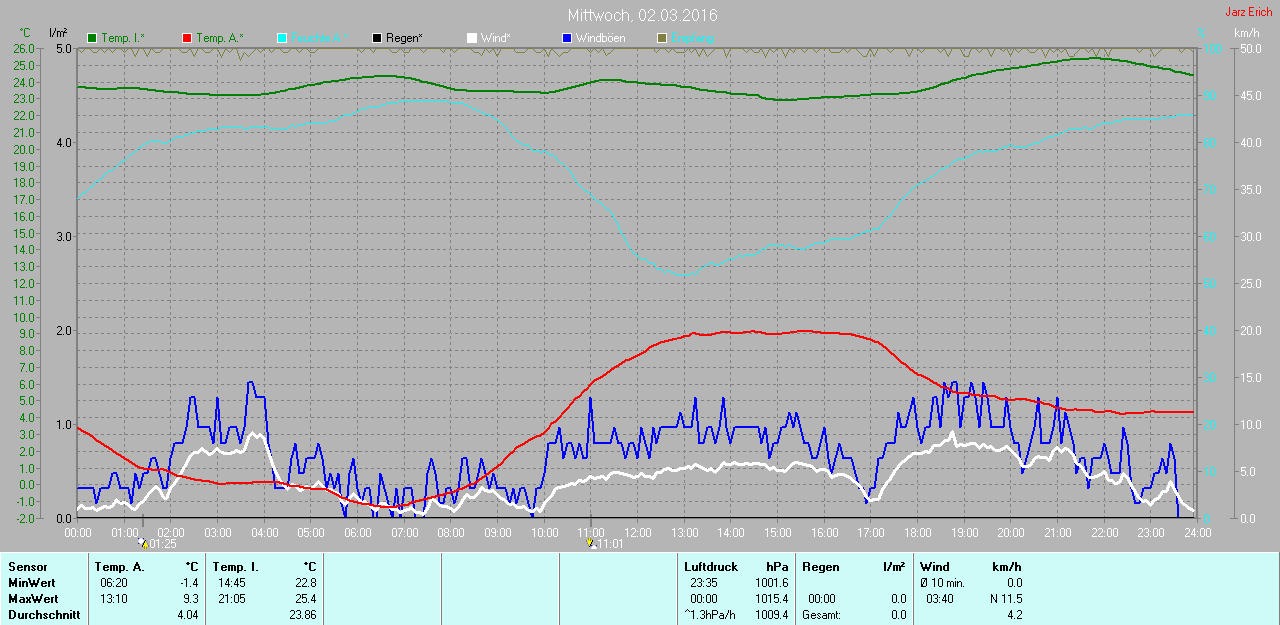Click the 'Jarz Erich' author label
This screenshot has width=1280, height=625.
1249,12
